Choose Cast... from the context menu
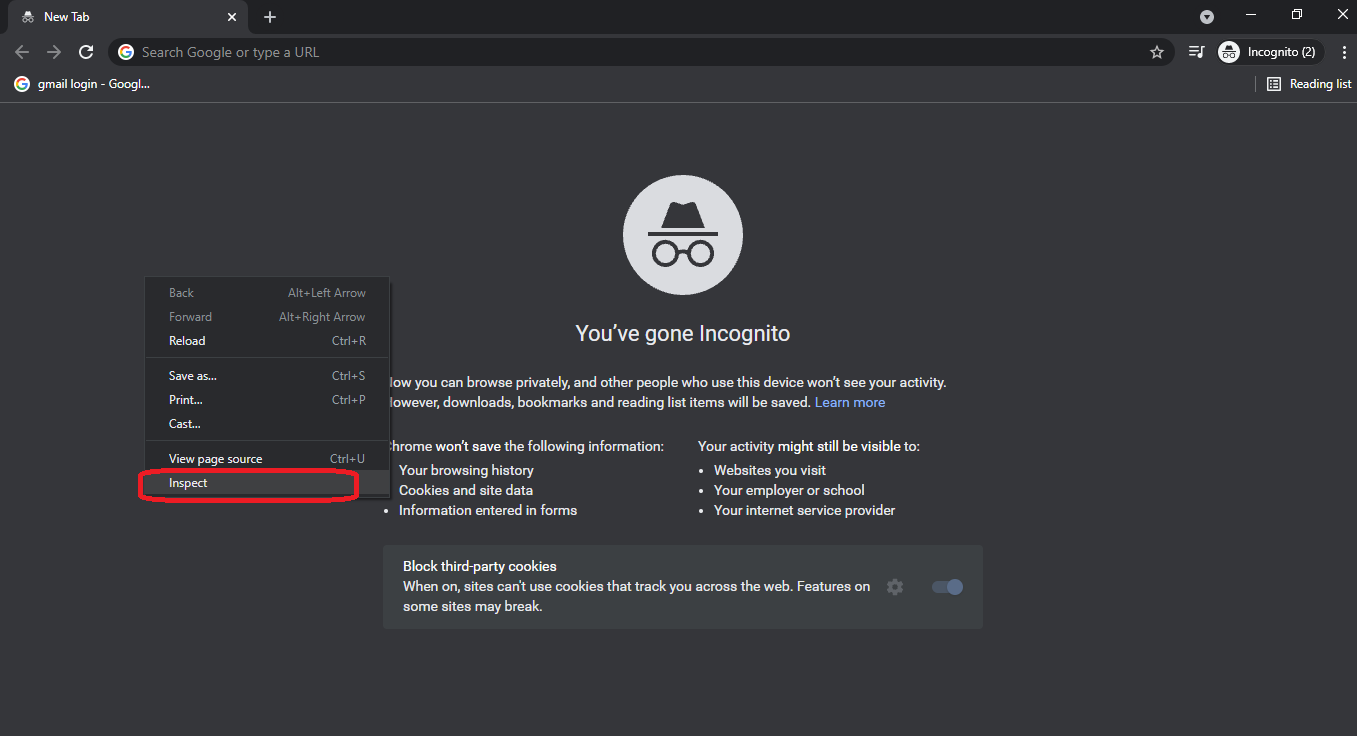Viewport: 1357px width, 736px height. (267, 424)
